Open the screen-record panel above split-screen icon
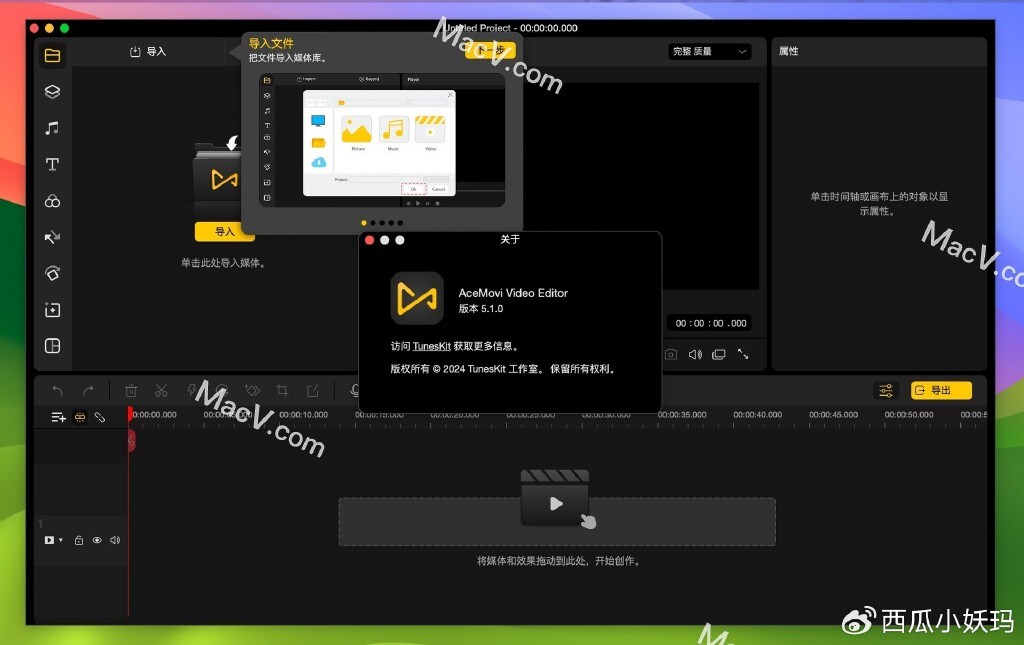 [x=52, y=309]
